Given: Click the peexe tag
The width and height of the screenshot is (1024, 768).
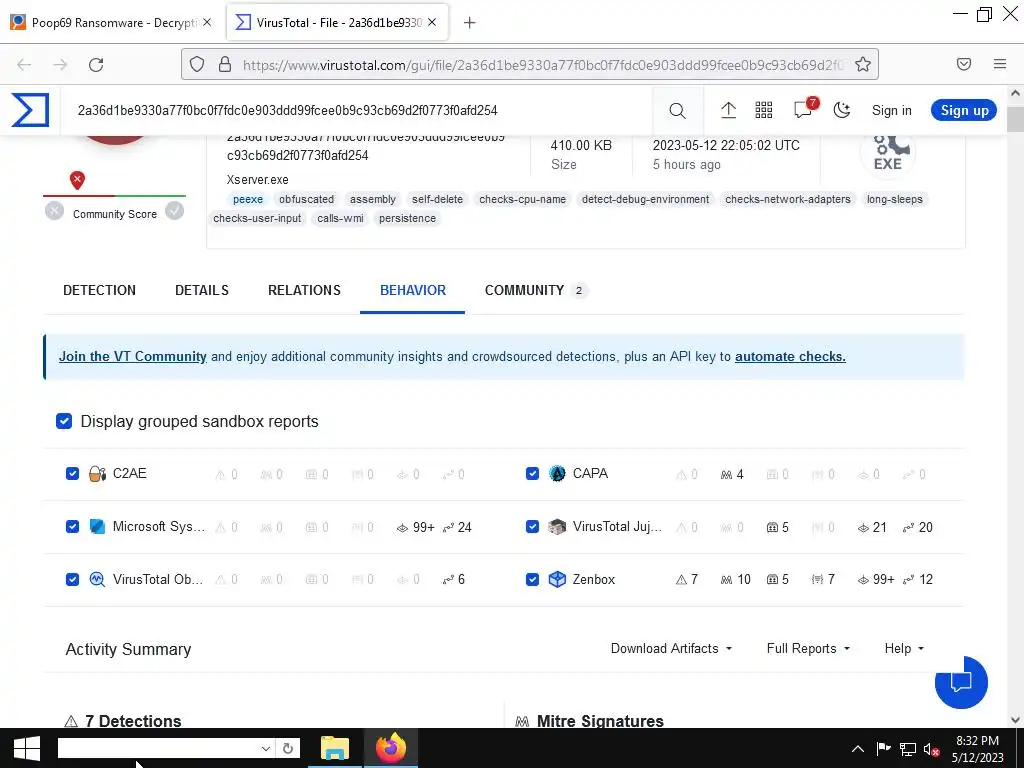Looking at the screenshot, I should coord(248,199).
